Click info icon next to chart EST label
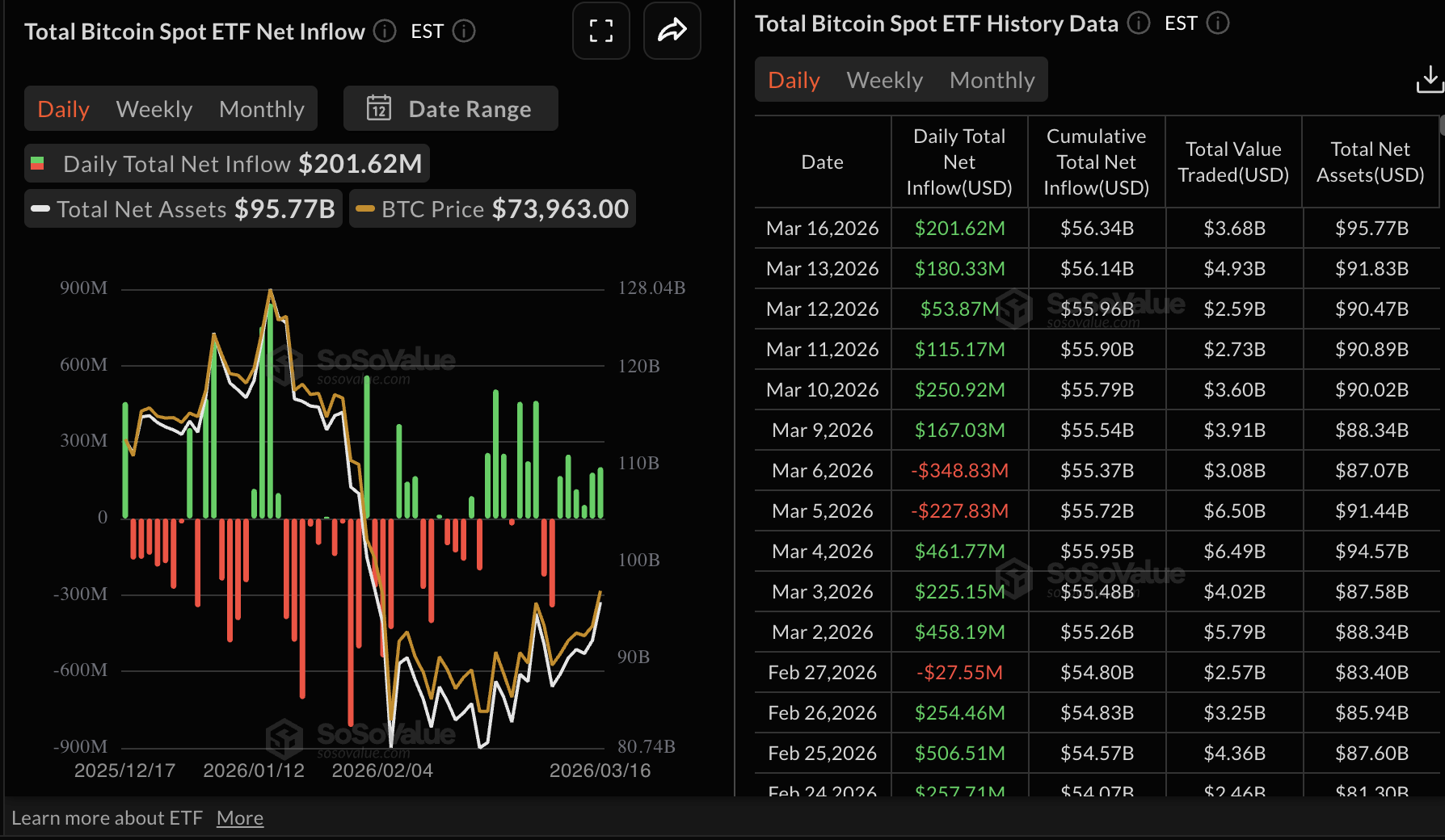Viewport: 1445px width, 840px height. click(464, 31)
